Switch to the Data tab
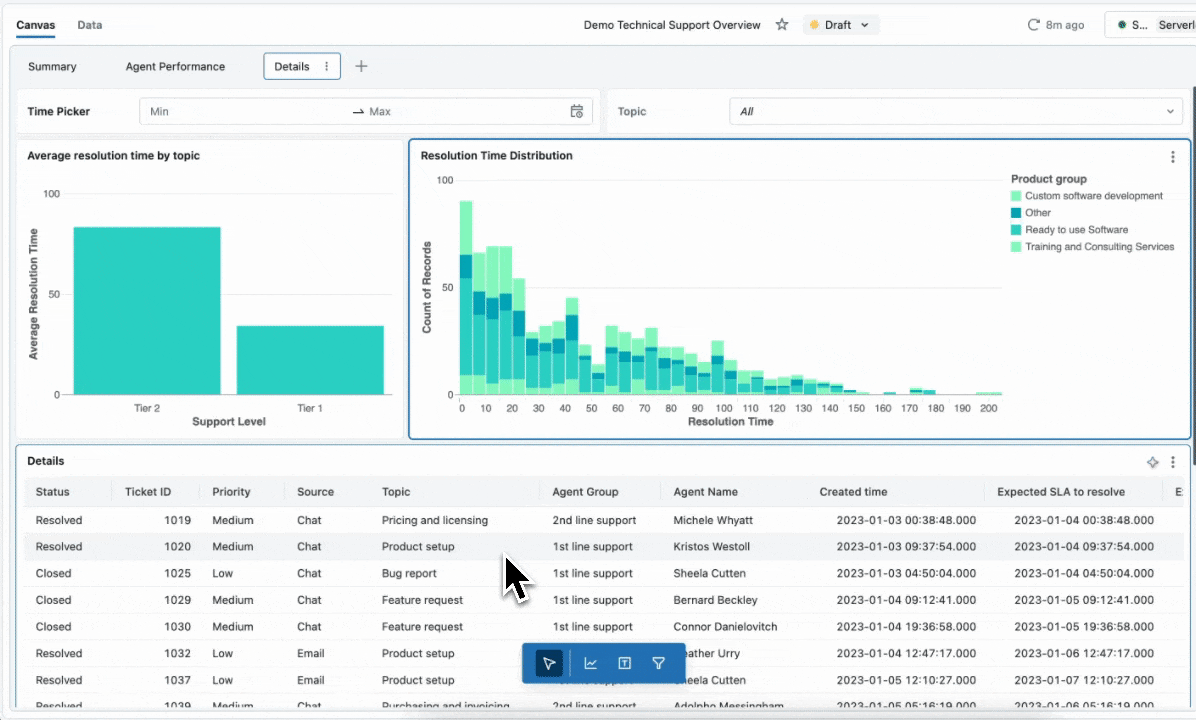This screenshot has width=1196, height=720. pos(90,25)
